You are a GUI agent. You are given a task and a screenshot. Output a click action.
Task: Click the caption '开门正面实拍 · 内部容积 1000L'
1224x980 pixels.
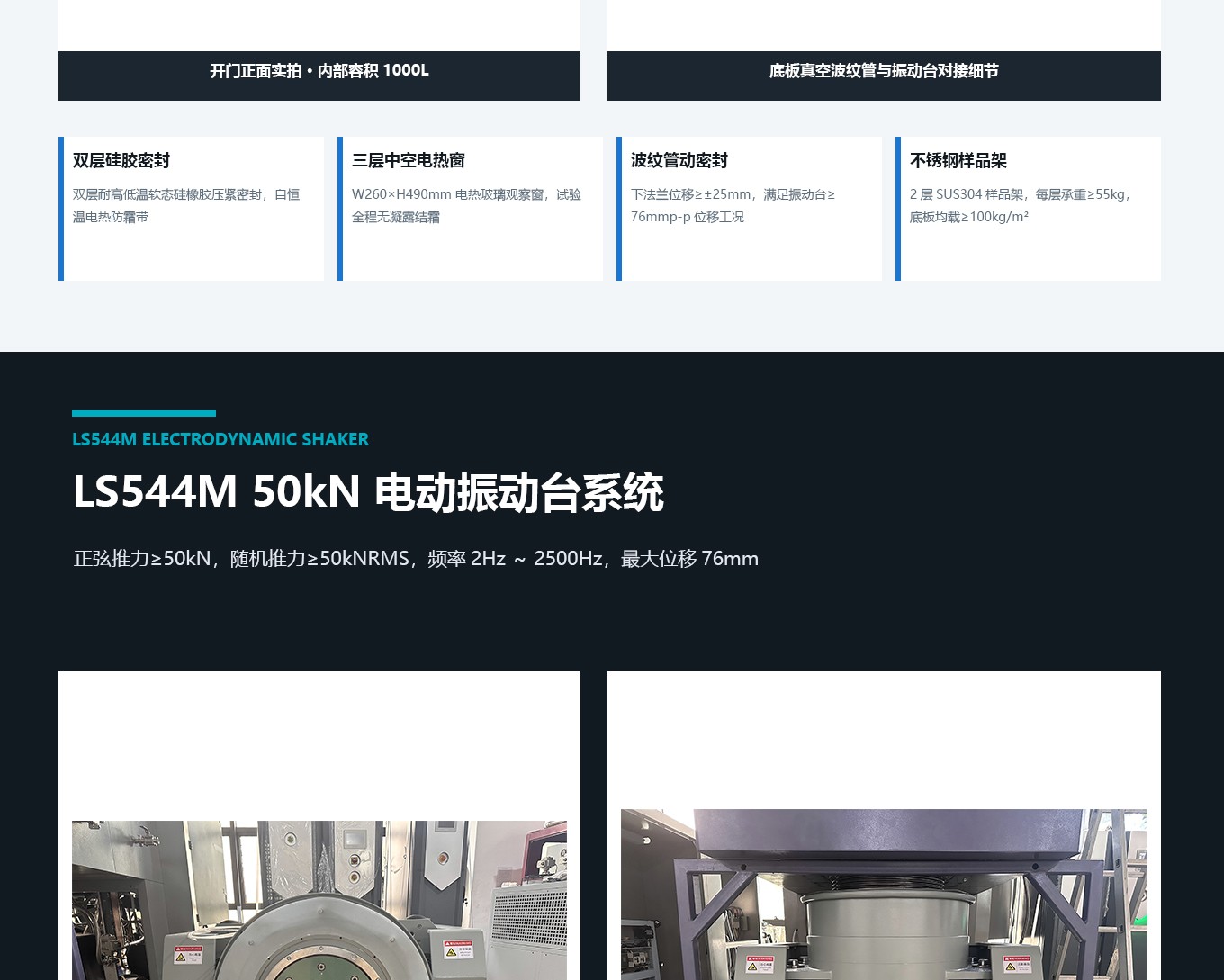point(319,71)
